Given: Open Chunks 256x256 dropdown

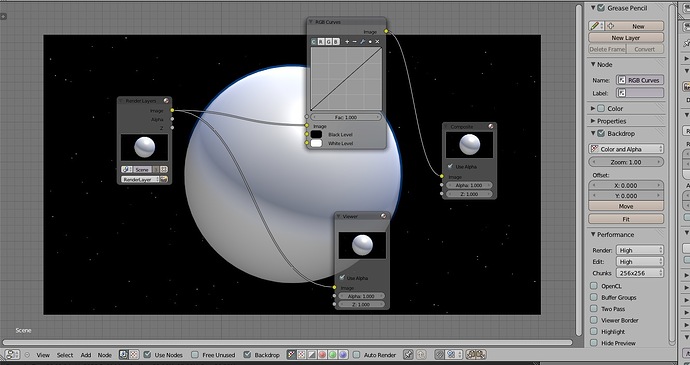Looking at the screenshot, I should pyautogui.click(x=639, y=273).
